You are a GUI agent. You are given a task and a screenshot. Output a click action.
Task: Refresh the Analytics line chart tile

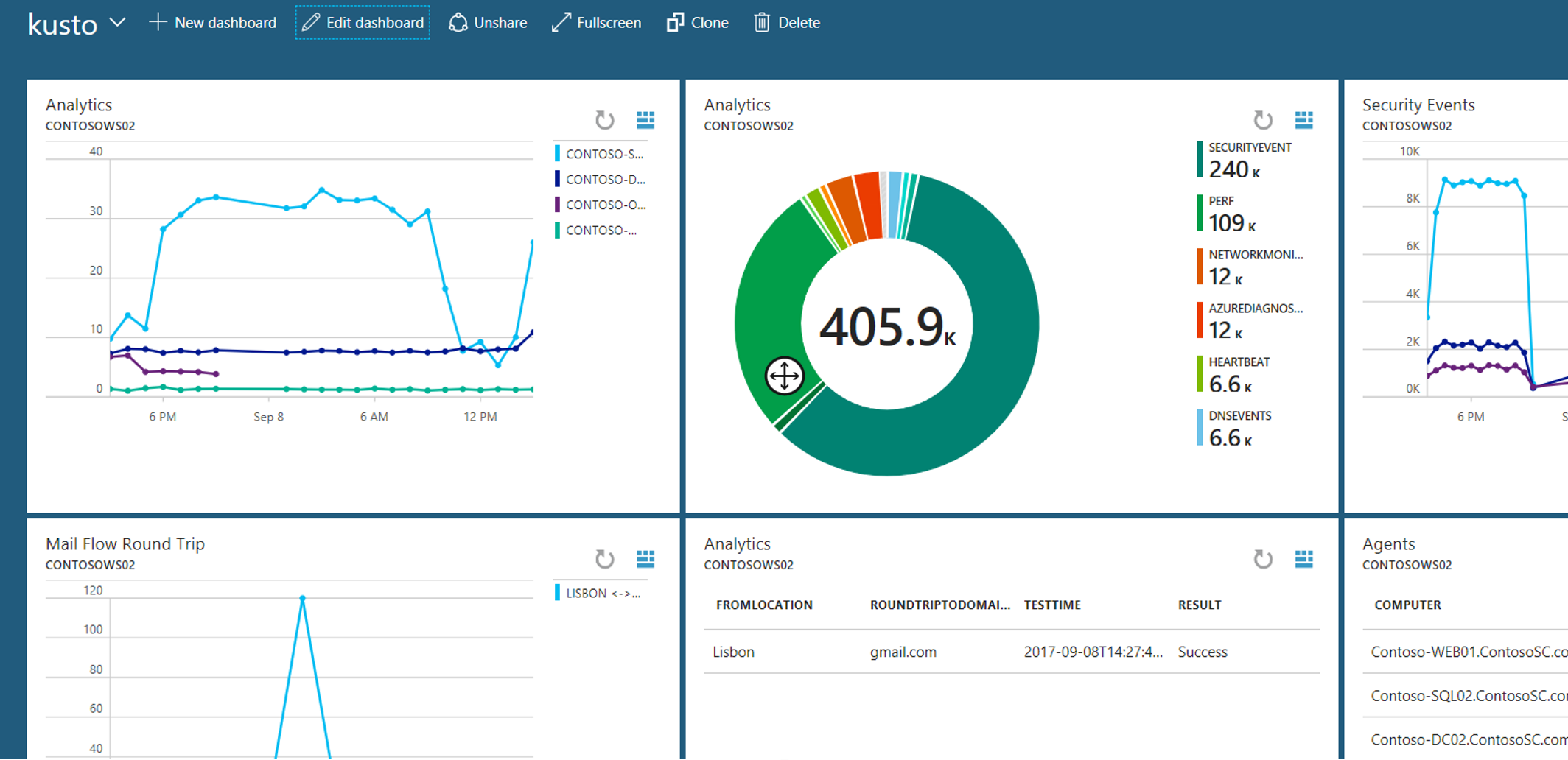pyautogui.click(x=605, y=120)
